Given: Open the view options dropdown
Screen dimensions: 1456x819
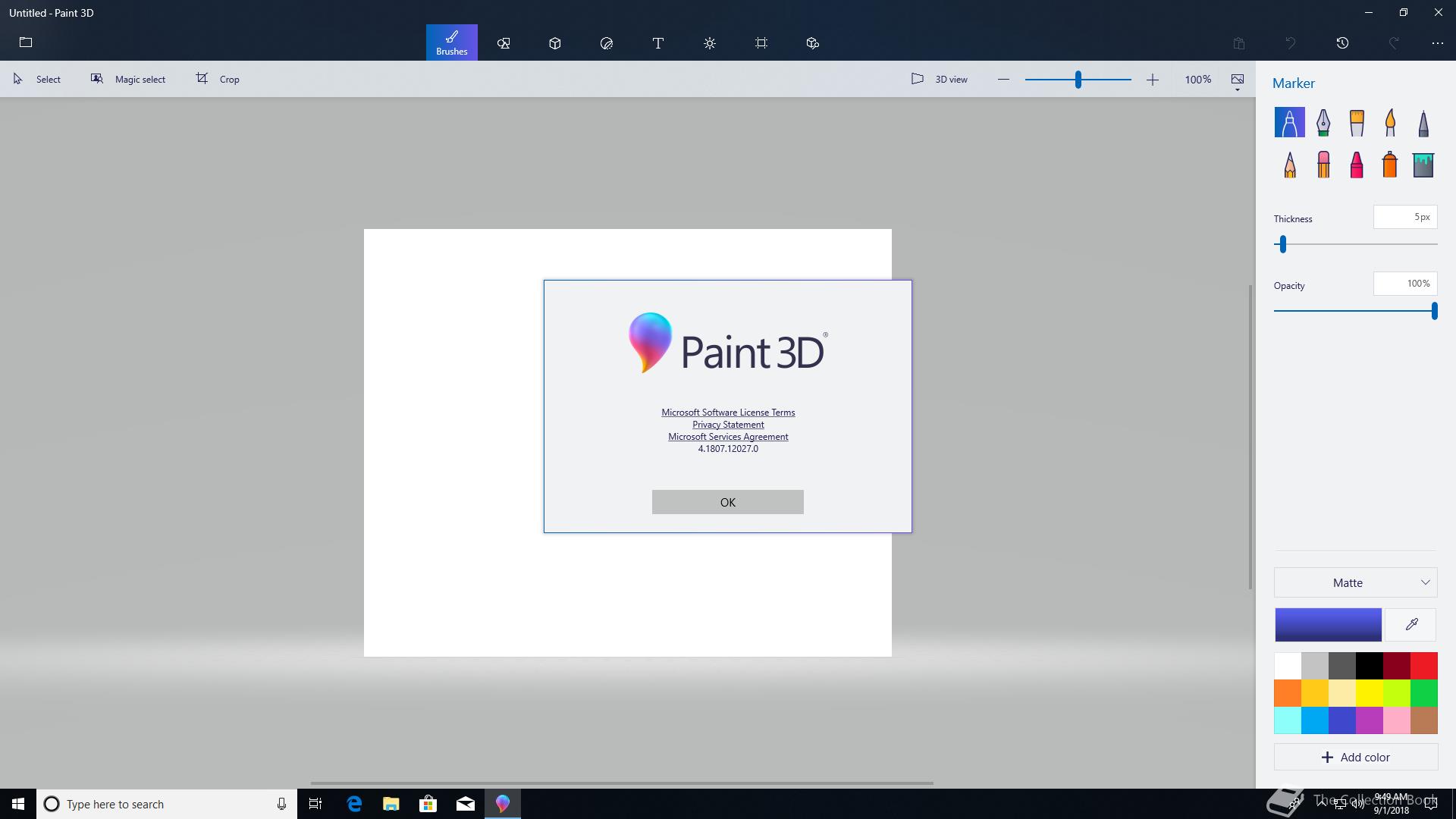Looking at the screenshot, I should (1238, 82).
